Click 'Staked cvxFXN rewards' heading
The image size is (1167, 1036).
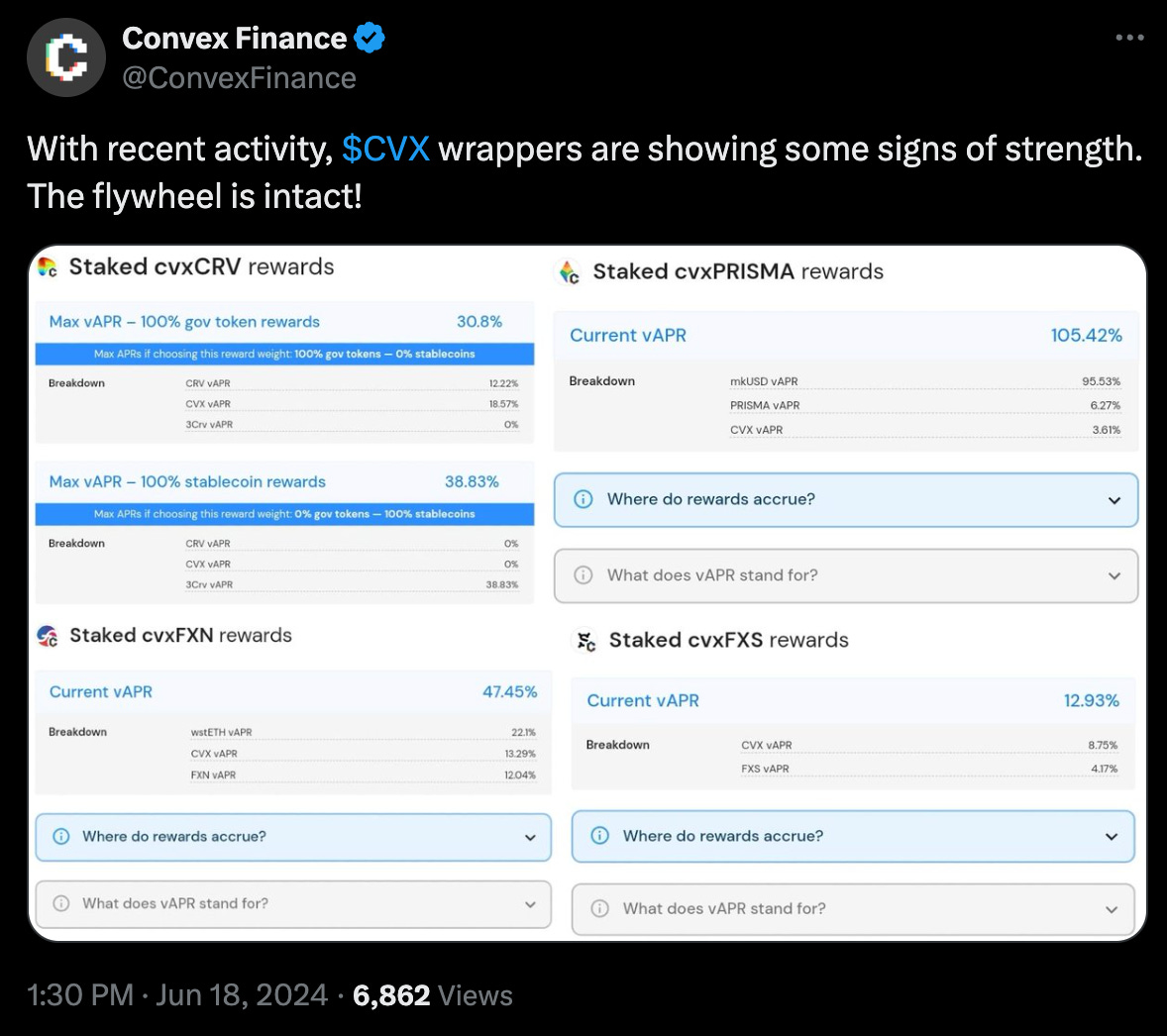[181, 635]
